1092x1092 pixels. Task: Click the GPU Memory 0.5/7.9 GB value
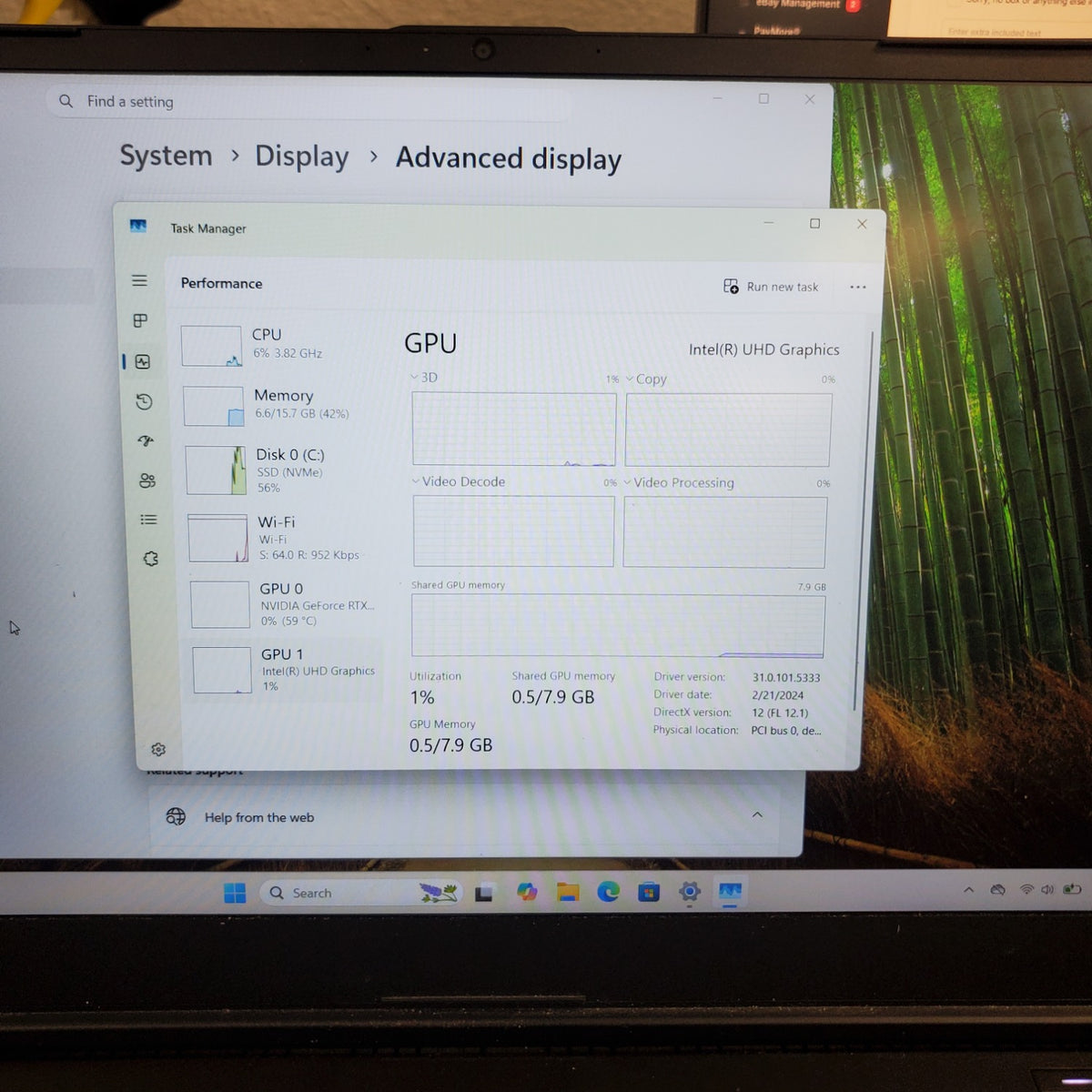point(450,745)
